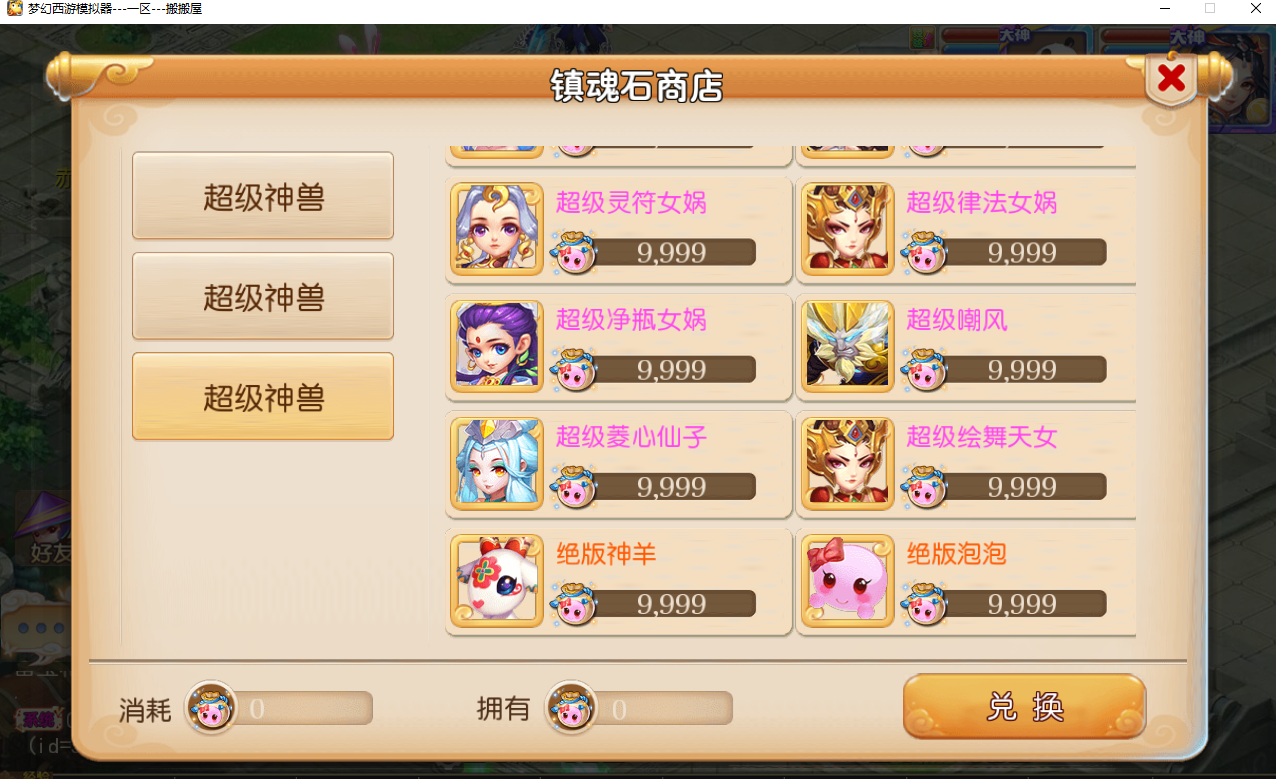
Task: Pick the pink 绝版泡泡 icon
Action: tap(848, 580)
